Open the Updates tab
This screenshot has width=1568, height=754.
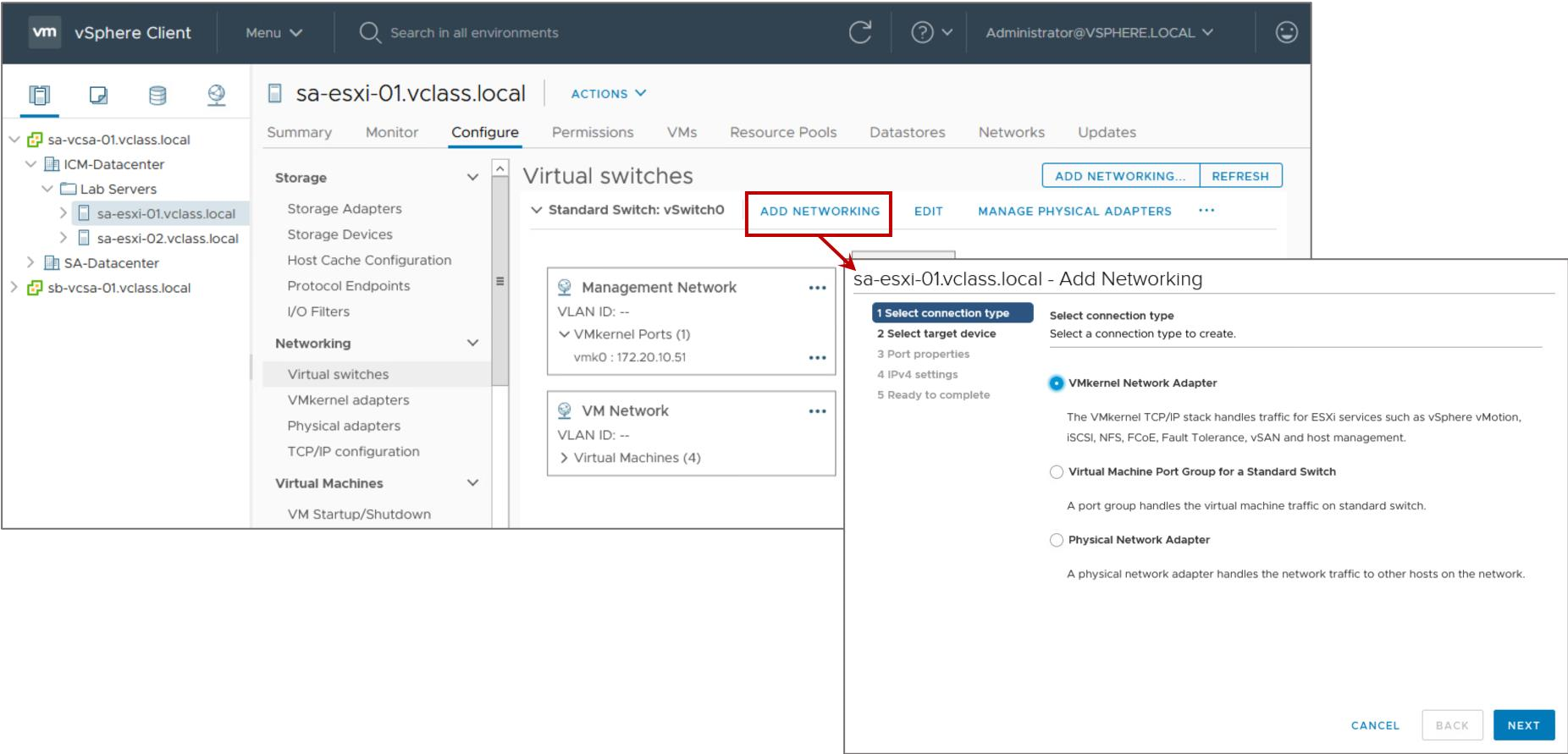point(1107,132)
